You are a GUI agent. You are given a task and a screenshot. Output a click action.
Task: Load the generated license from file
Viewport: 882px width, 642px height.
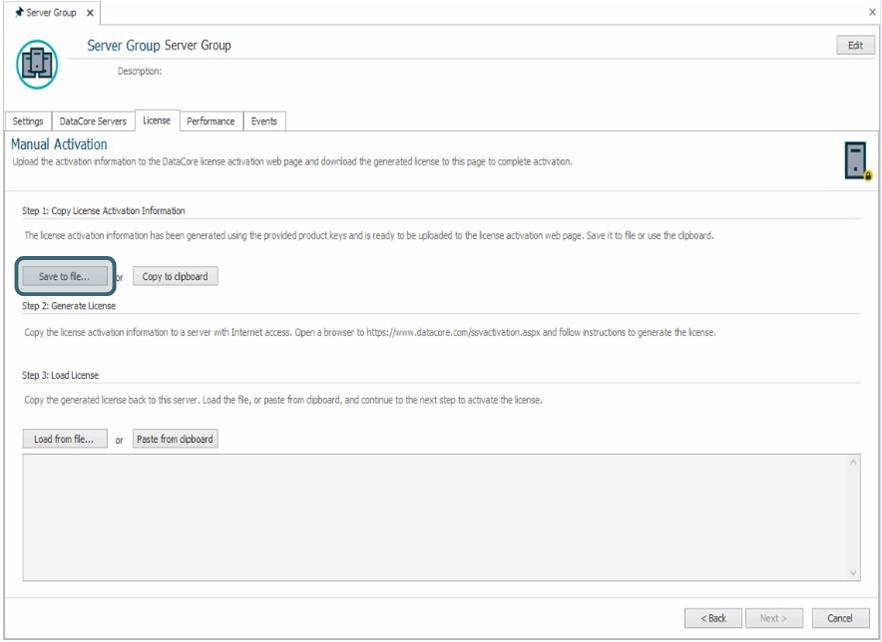(x=64, y=439)
